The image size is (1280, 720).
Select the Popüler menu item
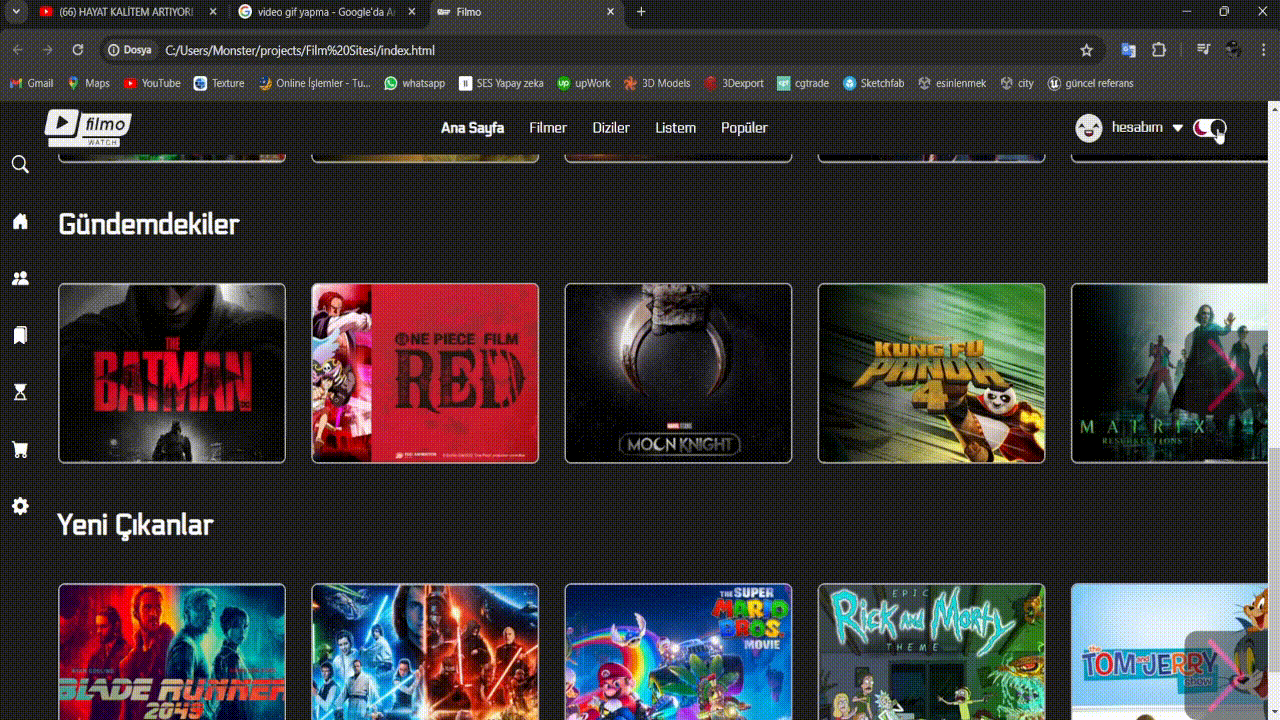744,128
